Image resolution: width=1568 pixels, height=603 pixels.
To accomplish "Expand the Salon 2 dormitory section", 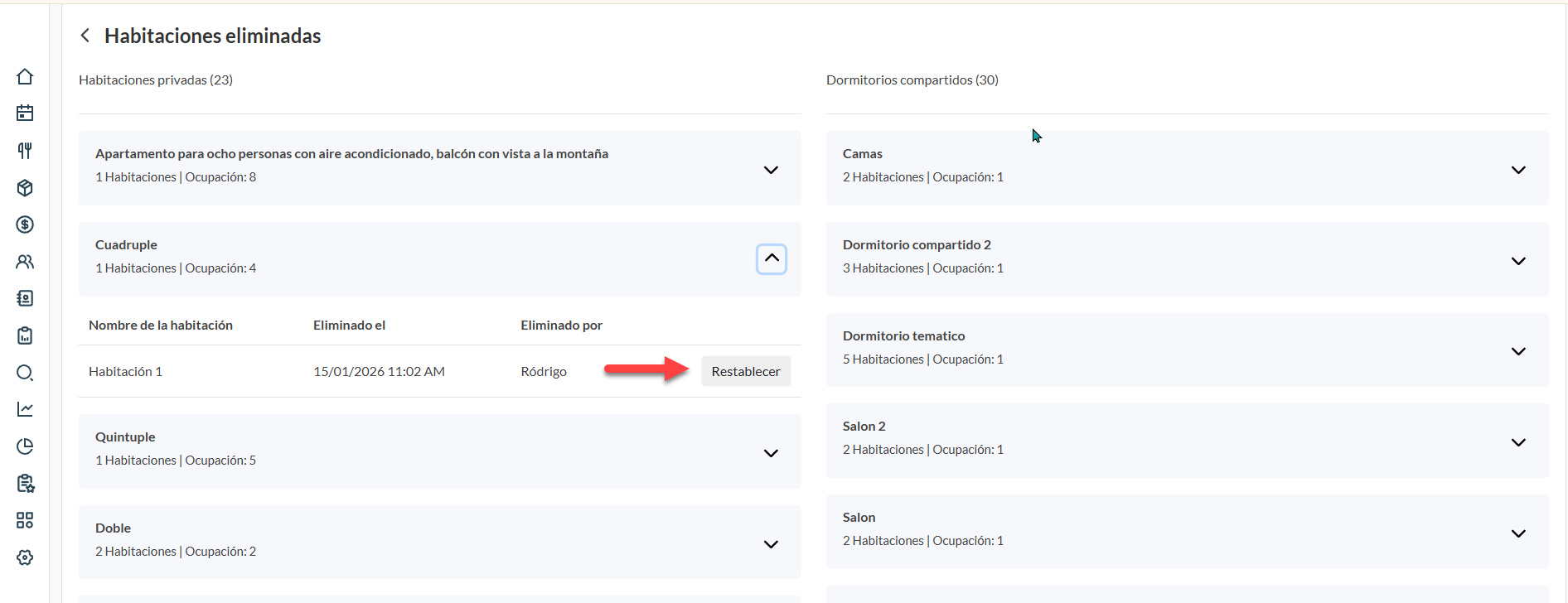I will (x=1517, y=442).
